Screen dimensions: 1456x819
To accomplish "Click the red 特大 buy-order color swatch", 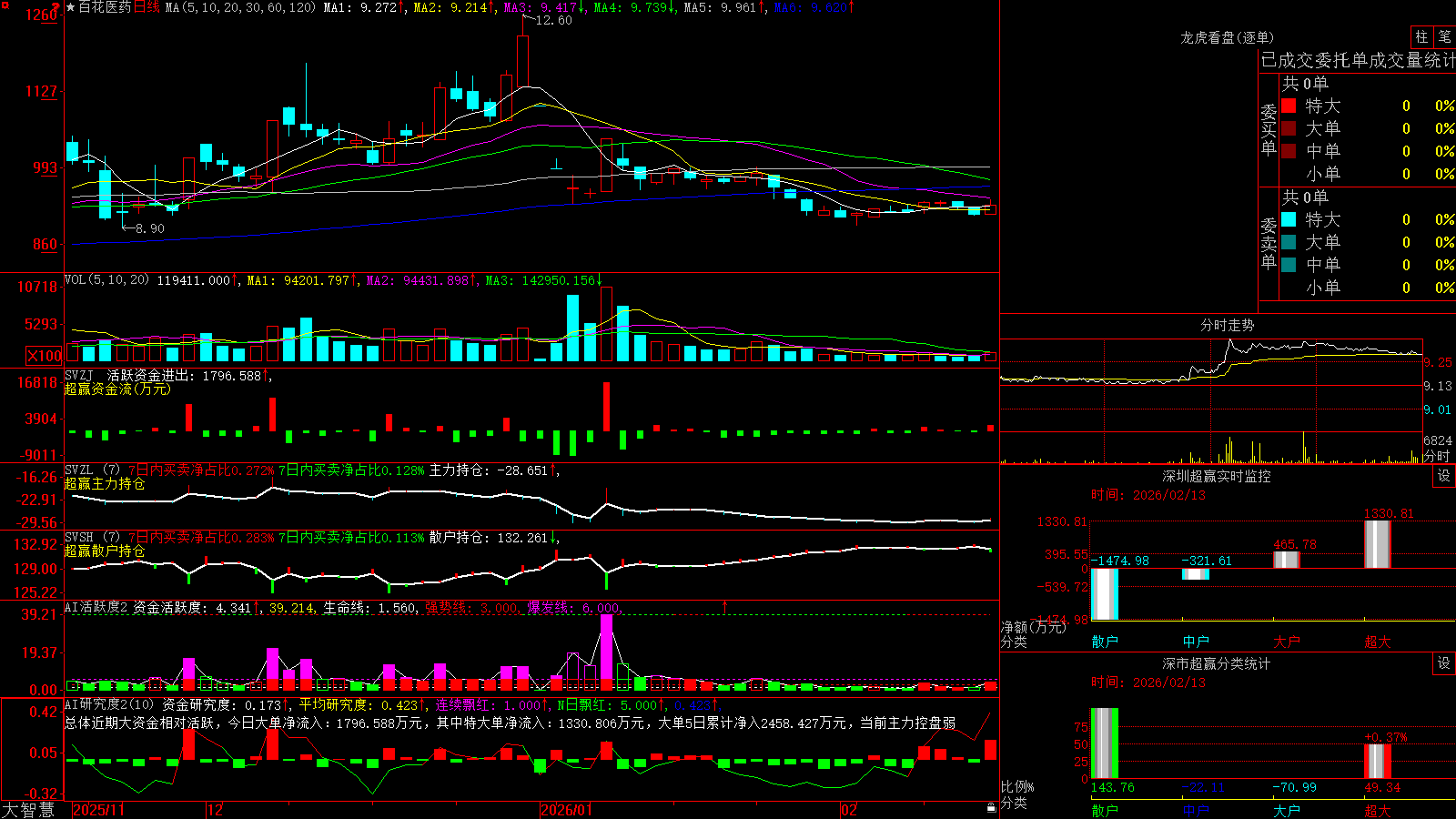I will 1289,106.
